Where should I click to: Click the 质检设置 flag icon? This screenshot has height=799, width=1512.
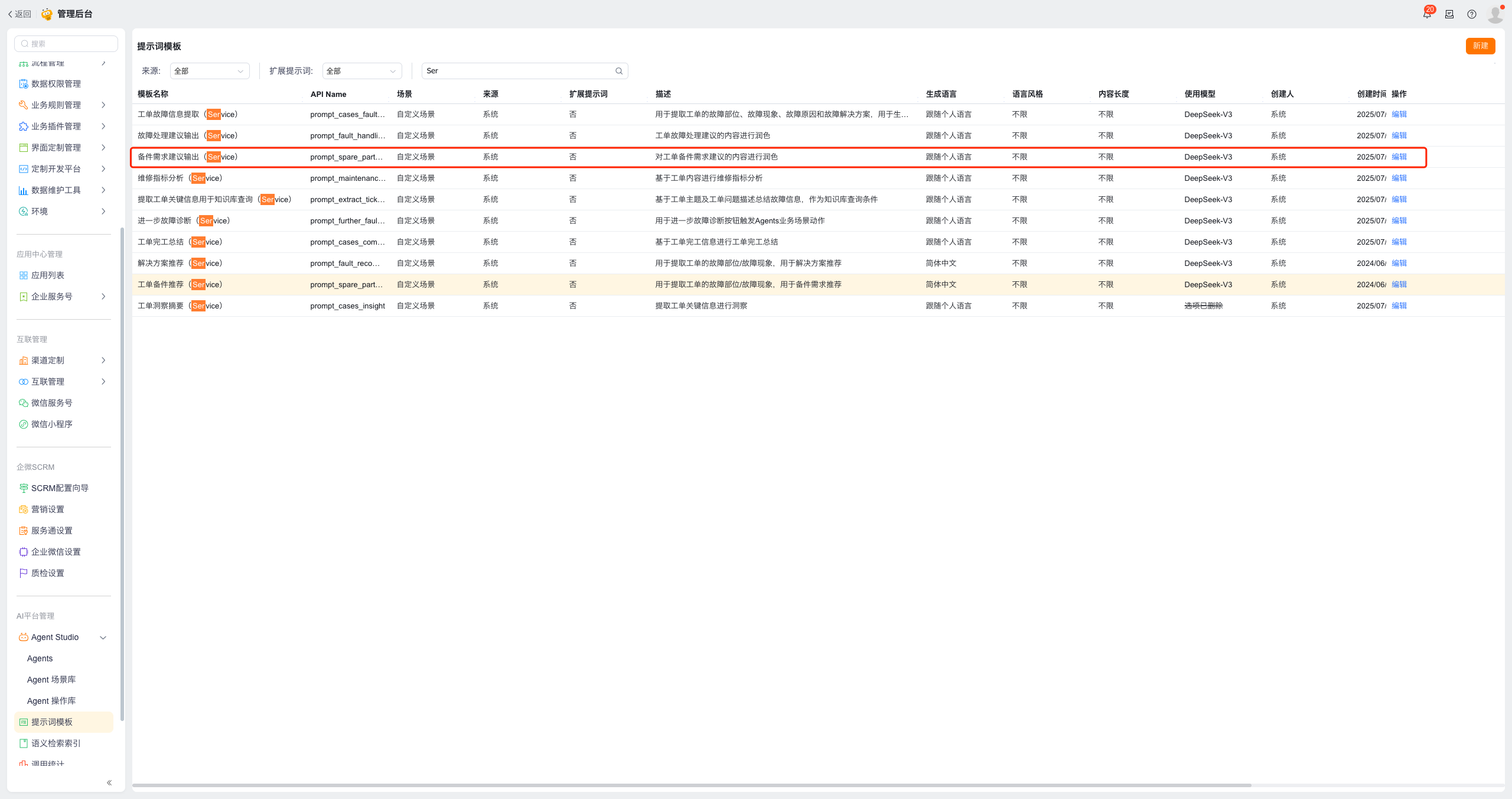(x=24, y=573)
